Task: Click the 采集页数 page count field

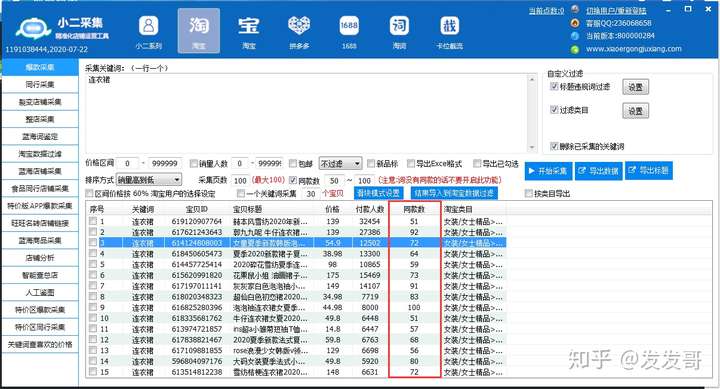Action: (240, 180)
